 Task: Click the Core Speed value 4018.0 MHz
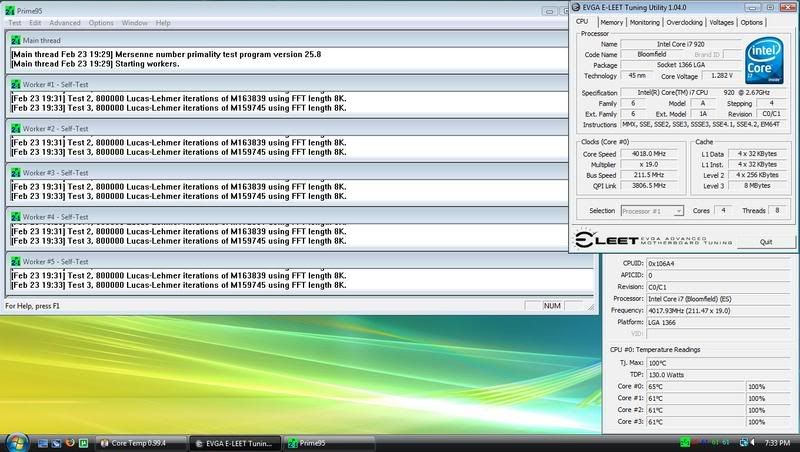pos(648,154)
